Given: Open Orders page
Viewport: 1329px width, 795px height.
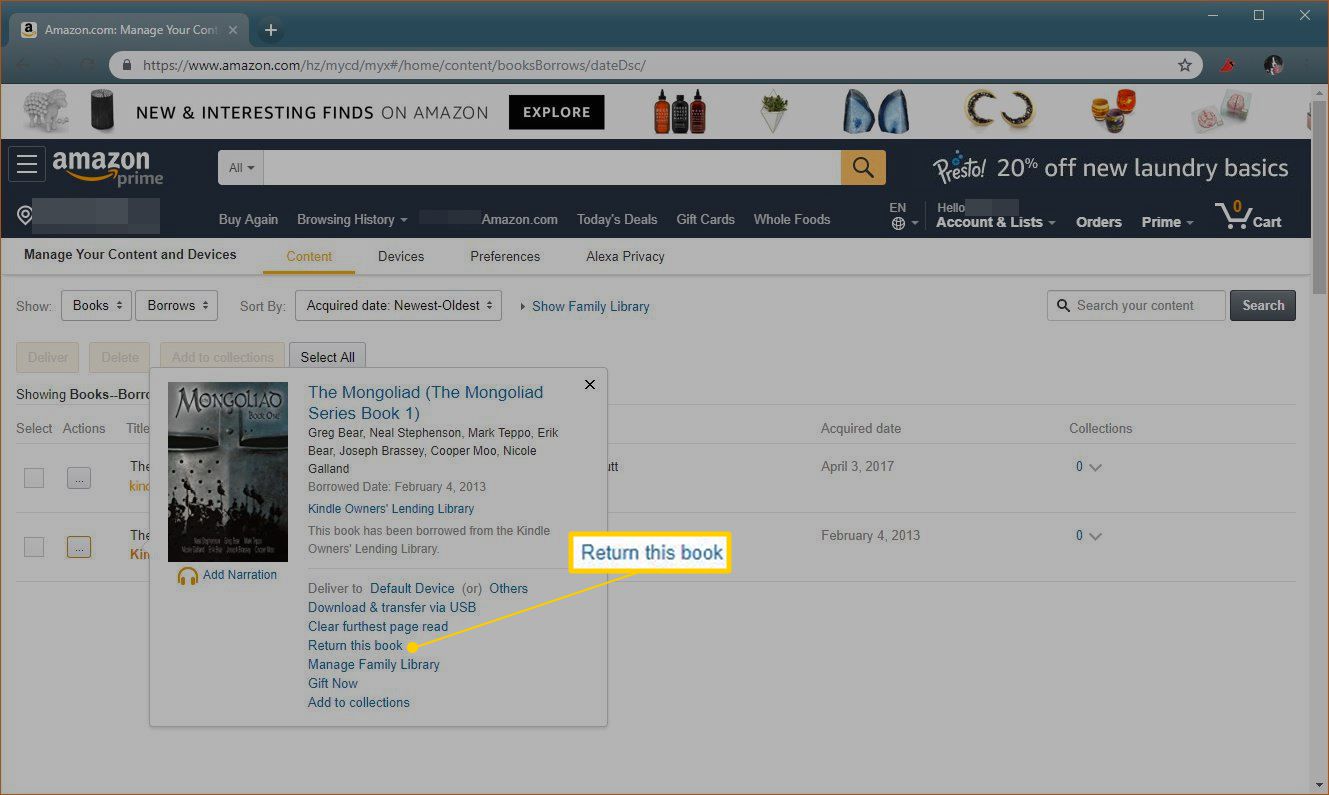Looking at the screenshot, I should [x=1099, y=222].
